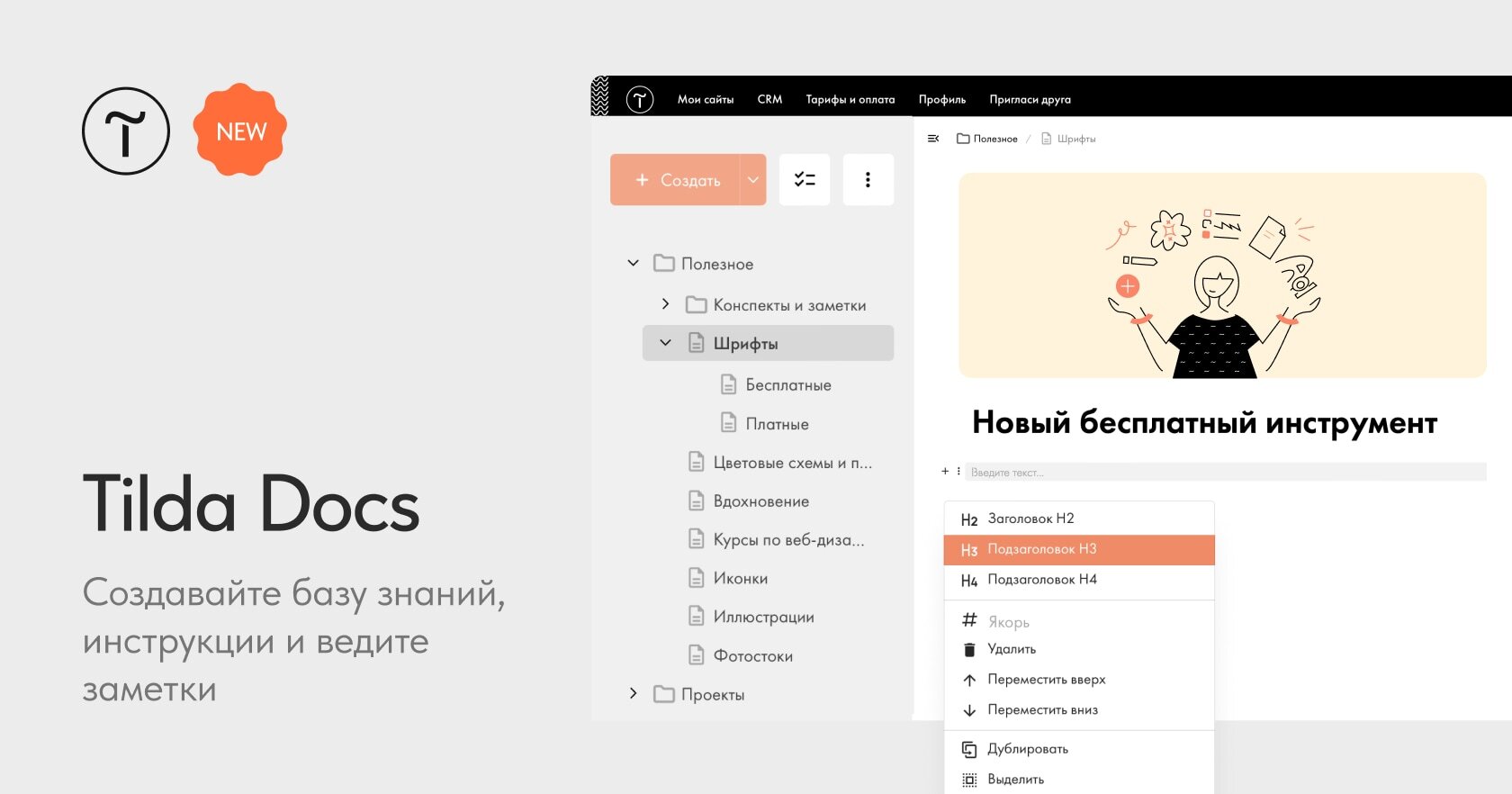Open the Вдохновение page

click(760, 501)
